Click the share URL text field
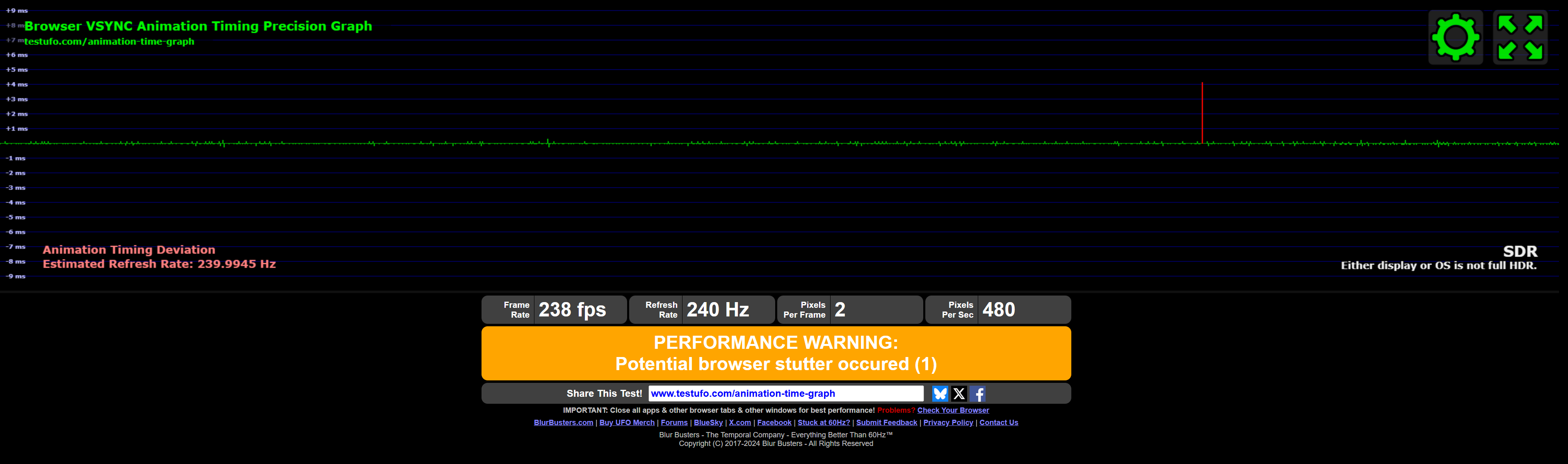Viewport: 1568px width, 464px height. (785, 393)
